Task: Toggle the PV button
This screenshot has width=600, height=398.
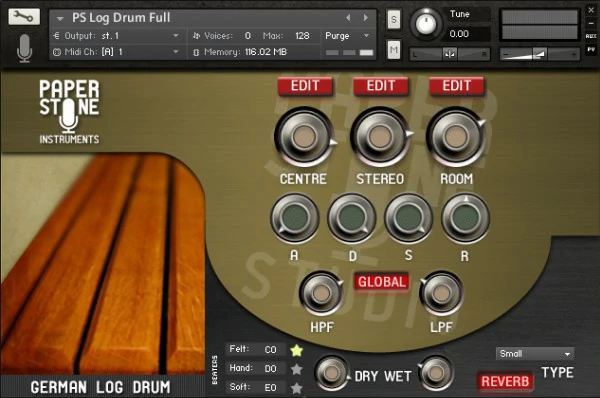Action: click(591, 49)
